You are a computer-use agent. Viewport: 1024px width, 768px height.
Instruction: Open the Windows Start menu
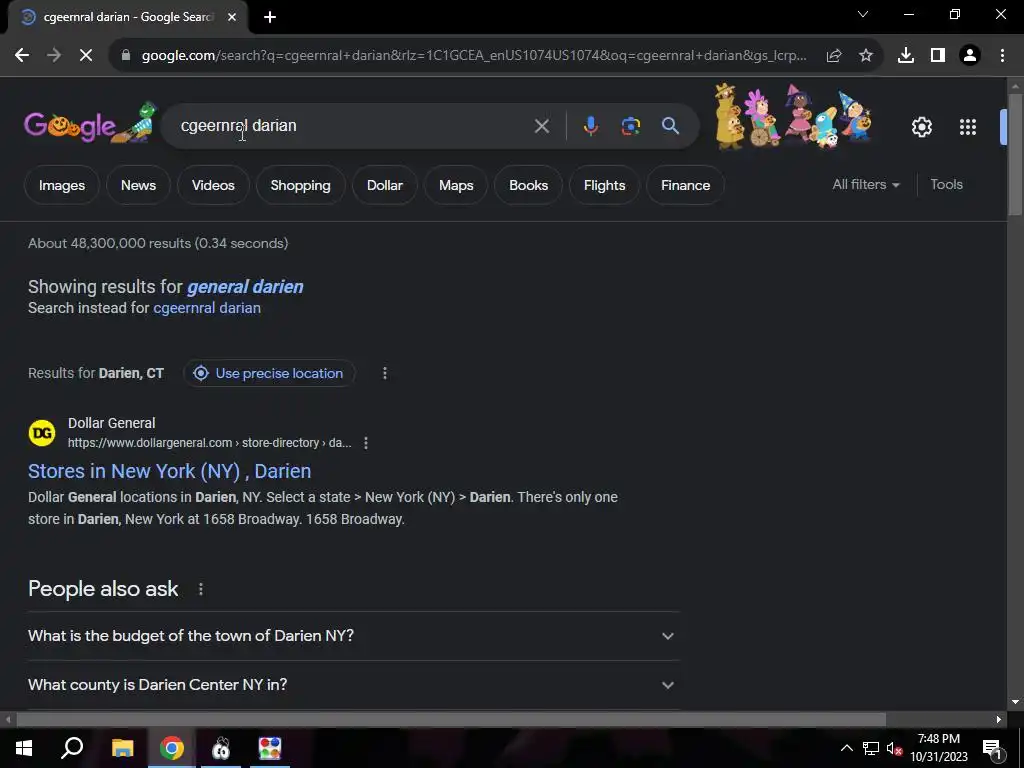[24, 748]
